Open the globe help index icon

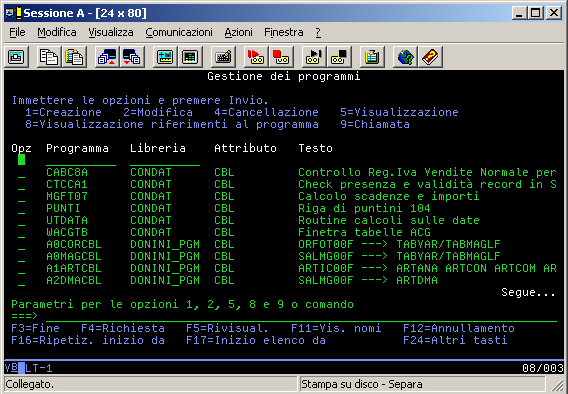405,57
